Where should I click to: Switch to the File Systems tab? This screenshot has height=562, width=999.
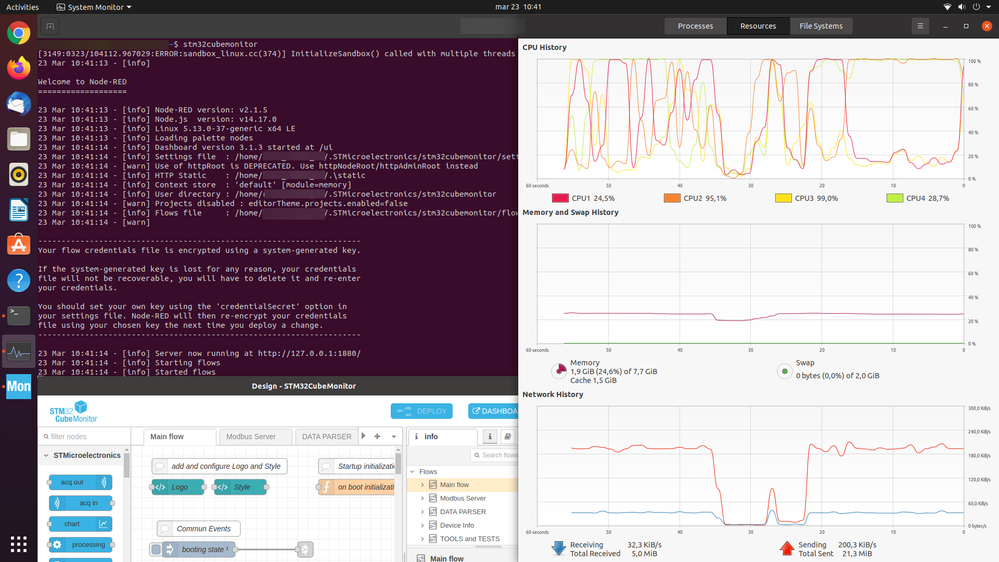click(x=821, y=26)
